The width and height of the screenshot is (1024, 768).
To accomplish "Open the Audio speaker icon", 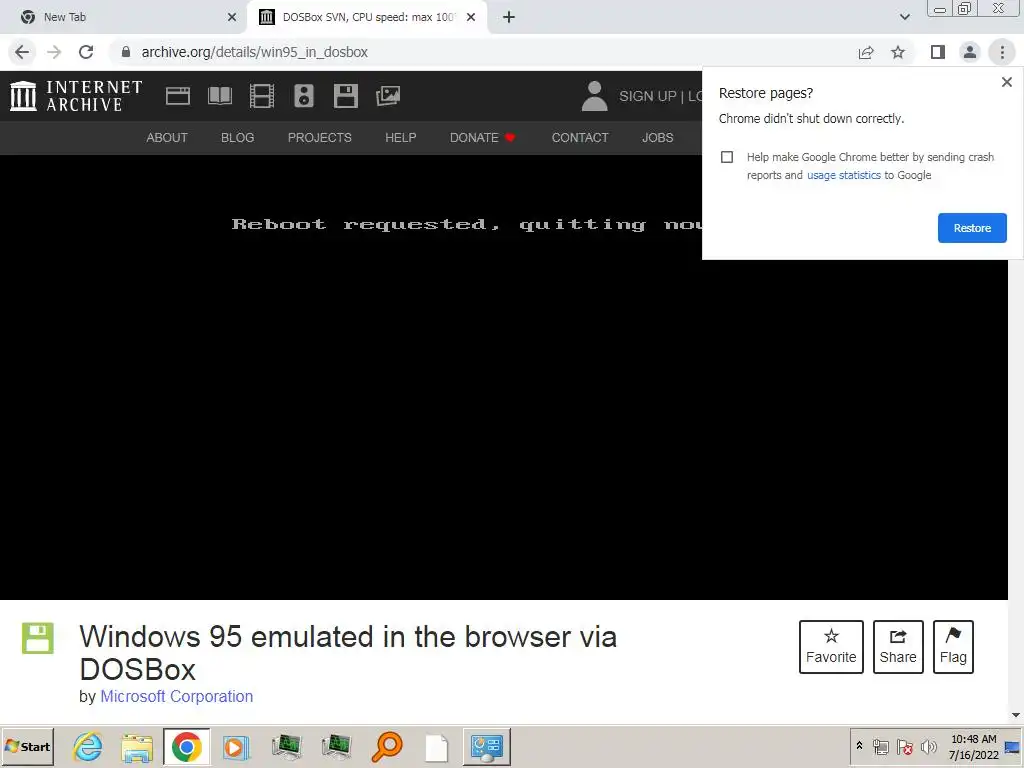I will click(304, 96).
